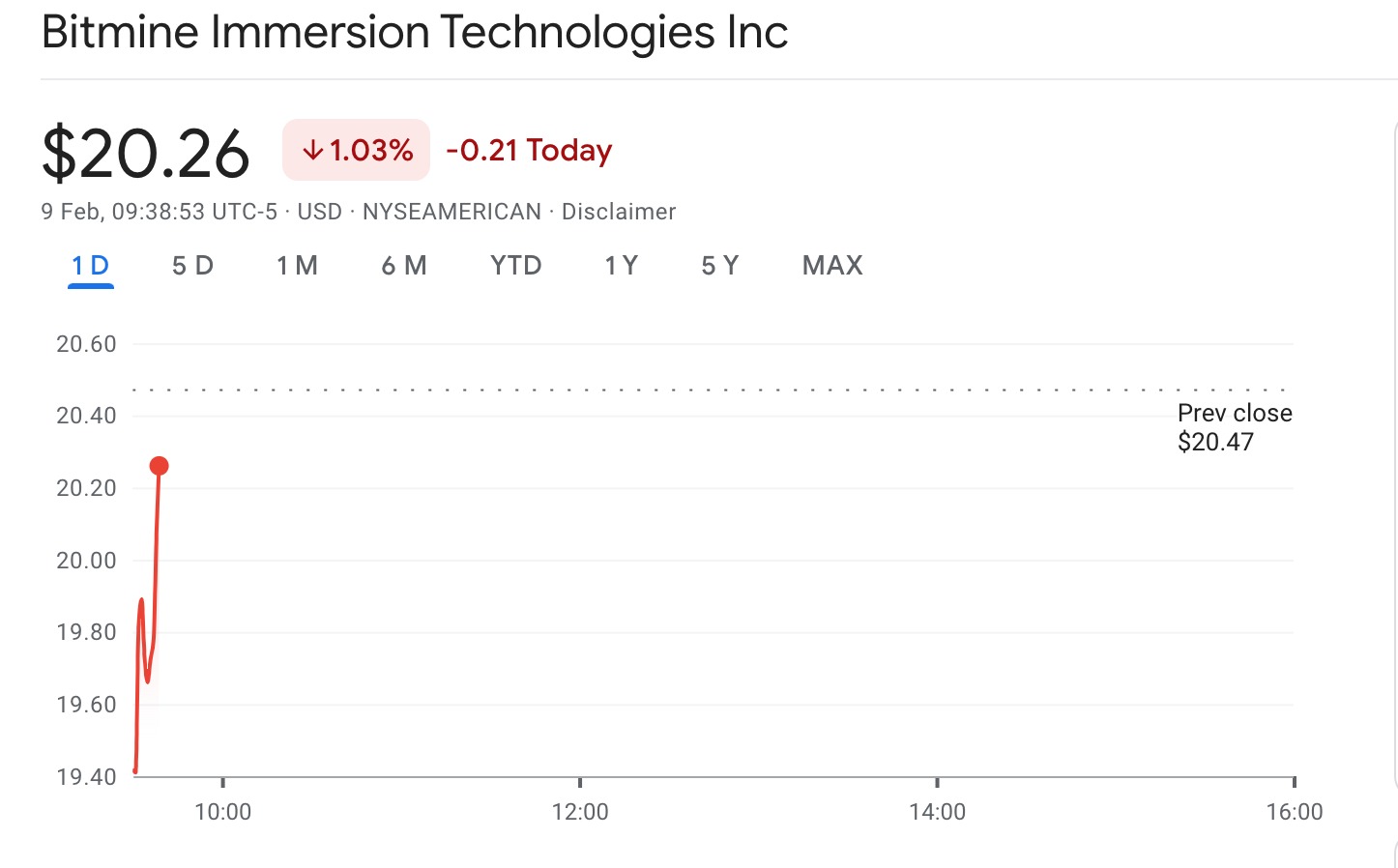Viewport: 1398px width, 868px height.
Task: Click the 14:00 time axis label
Action: pos(937,812)
